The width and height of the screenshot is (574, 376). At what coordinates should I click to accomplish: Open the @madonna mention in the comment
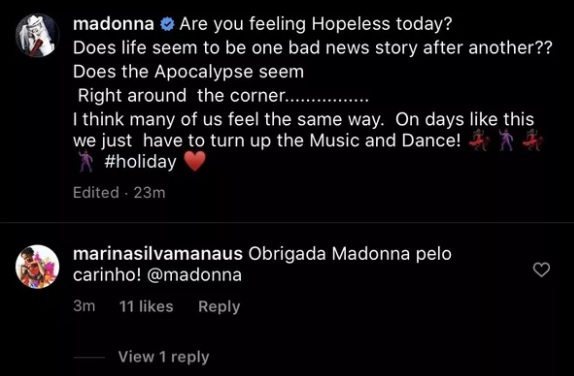click(x=194, y=275)
